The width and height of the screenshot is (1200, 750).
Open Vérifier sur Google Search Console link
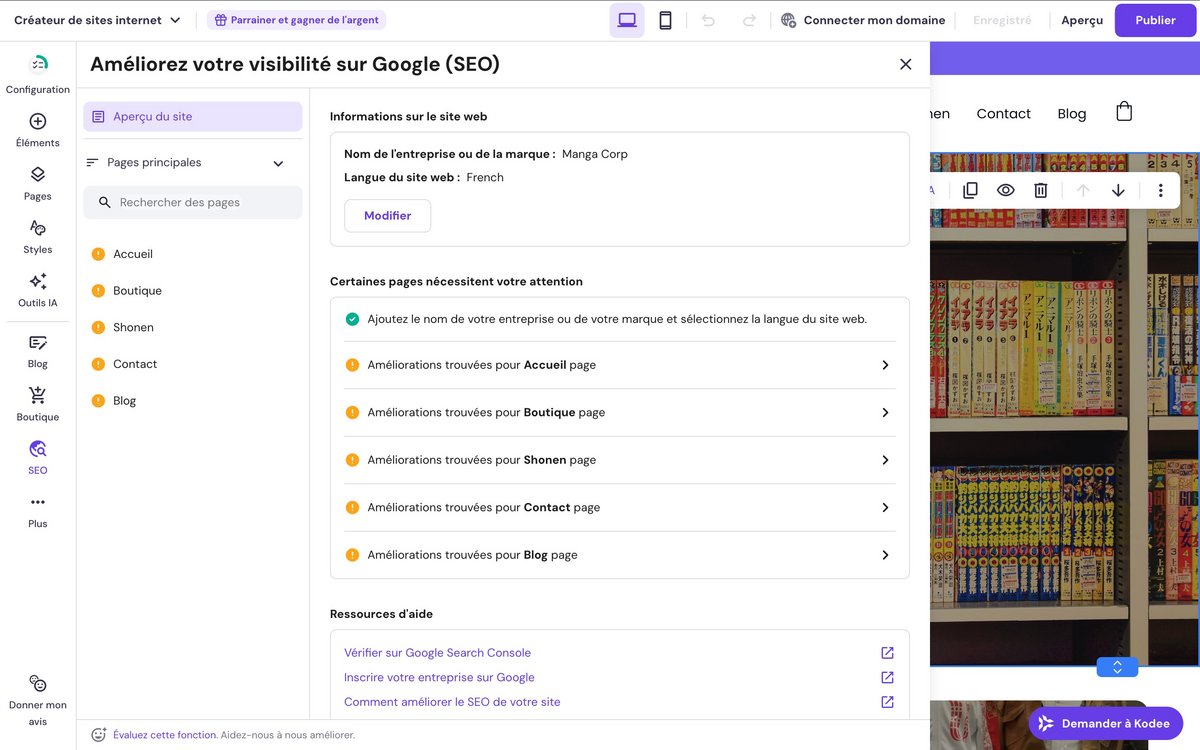click(x=437, y=653)
